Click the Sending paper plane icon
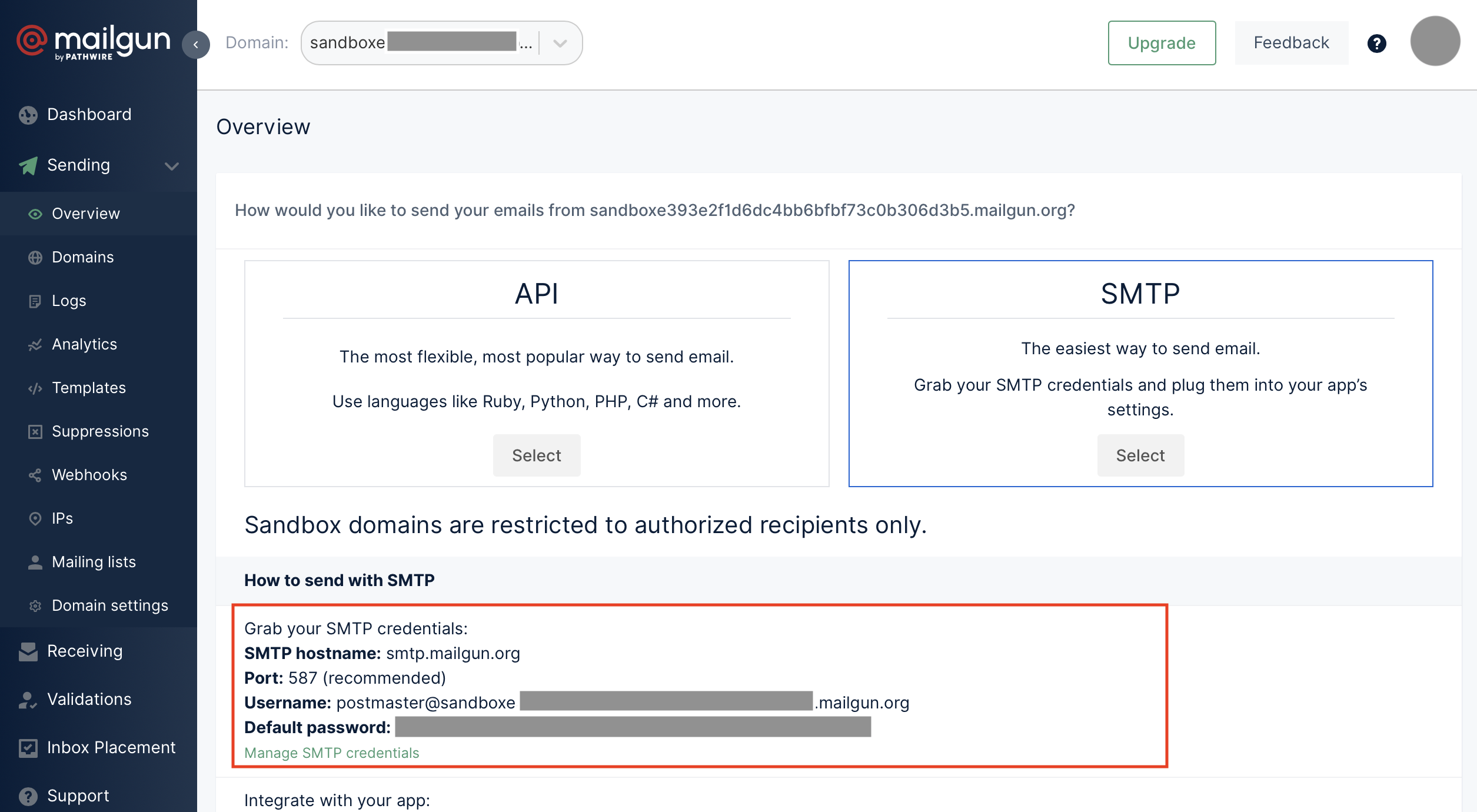 [28, 165]
